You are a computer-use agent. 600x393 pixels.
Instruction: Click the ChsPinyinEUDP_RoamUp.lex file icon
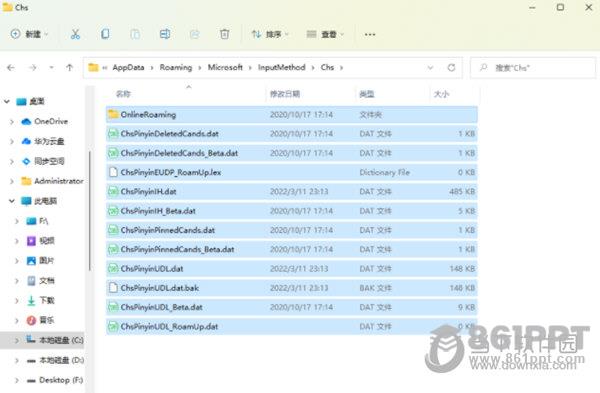point(113,172)
